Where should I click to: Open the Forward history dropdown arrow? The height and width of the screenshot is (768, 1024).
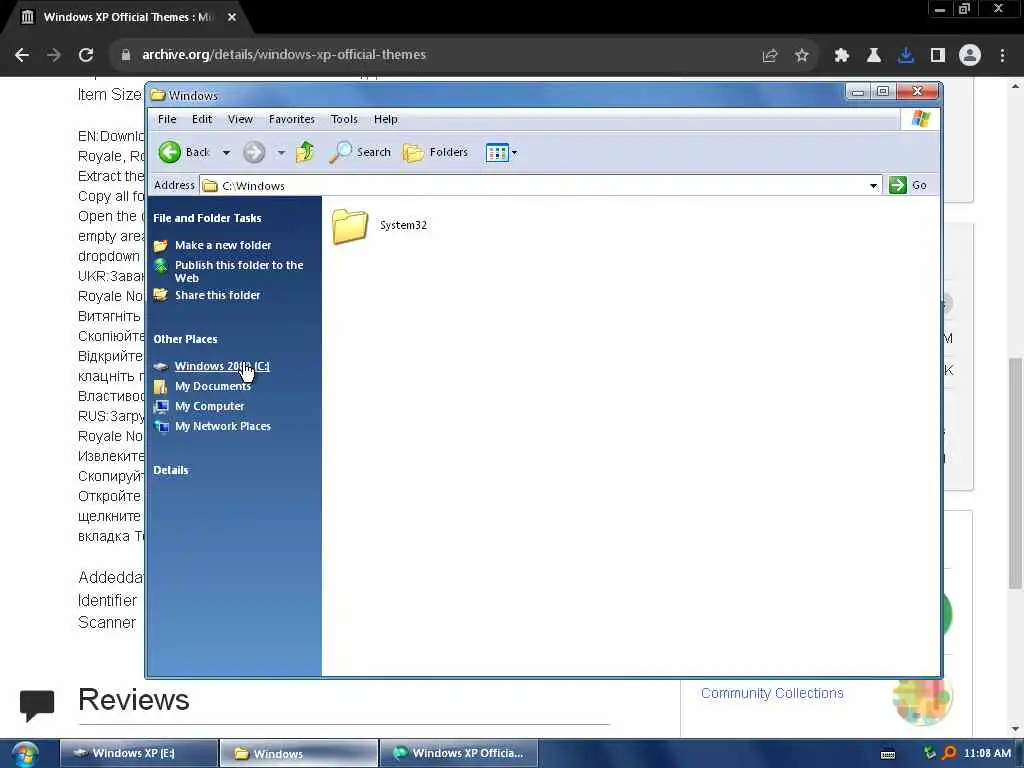[x=281, y=152]
